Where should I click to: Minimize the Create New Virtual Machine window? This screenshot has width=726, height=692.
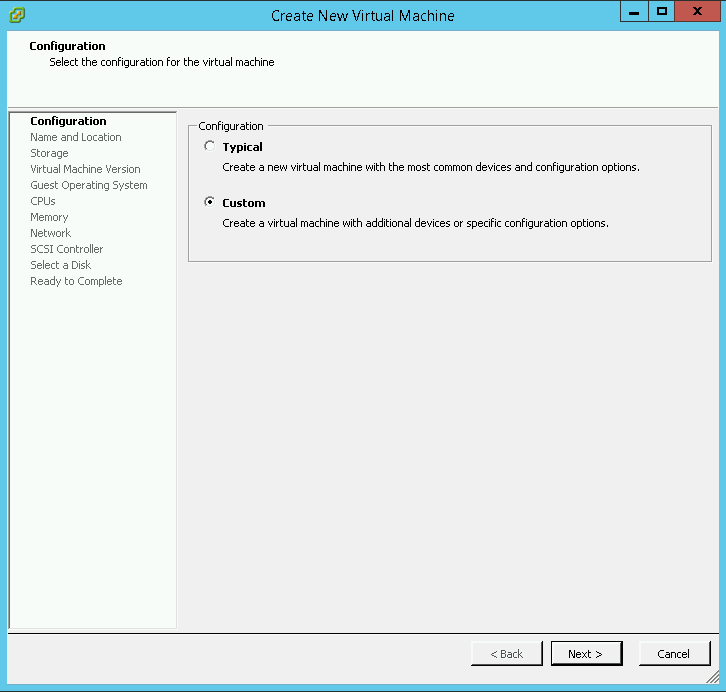click(x=634, y=11)
